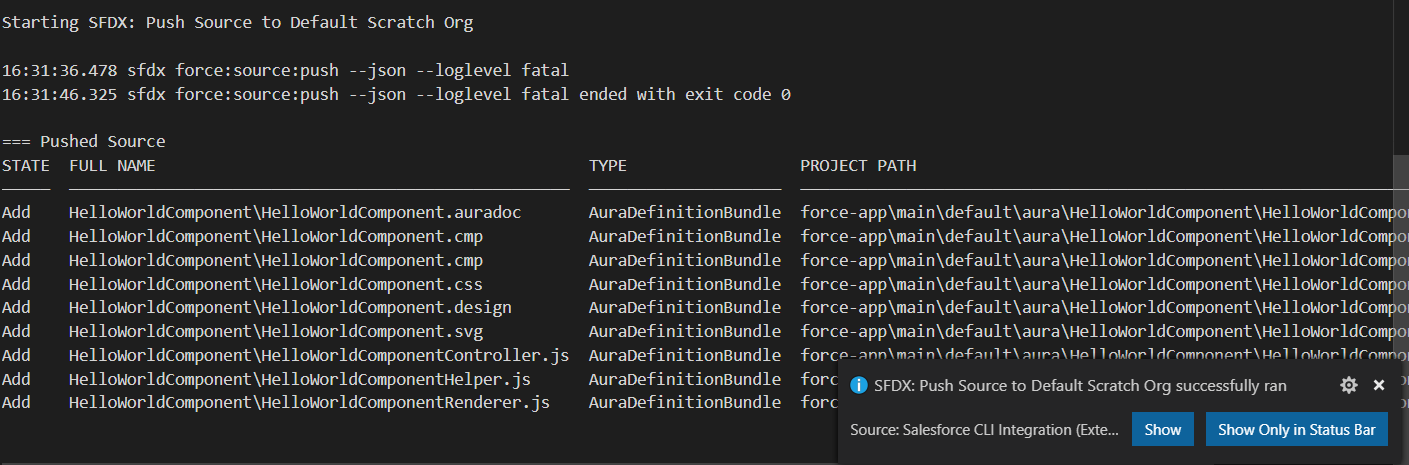This screenshot has height=465, width=1409.
Task: Click the blue info icon in the notification
Action: 858,385
